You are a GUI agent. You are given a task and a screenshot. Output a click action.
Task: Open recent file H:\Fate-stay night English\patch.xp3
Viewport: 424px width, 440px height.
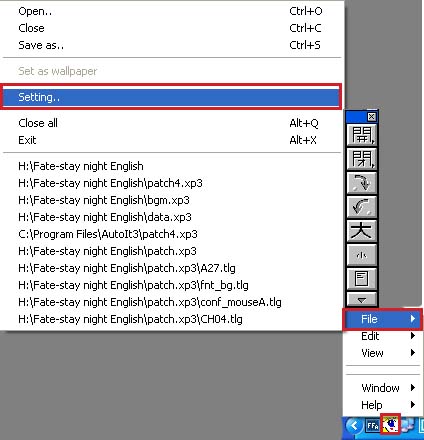[x=172, y=251]
